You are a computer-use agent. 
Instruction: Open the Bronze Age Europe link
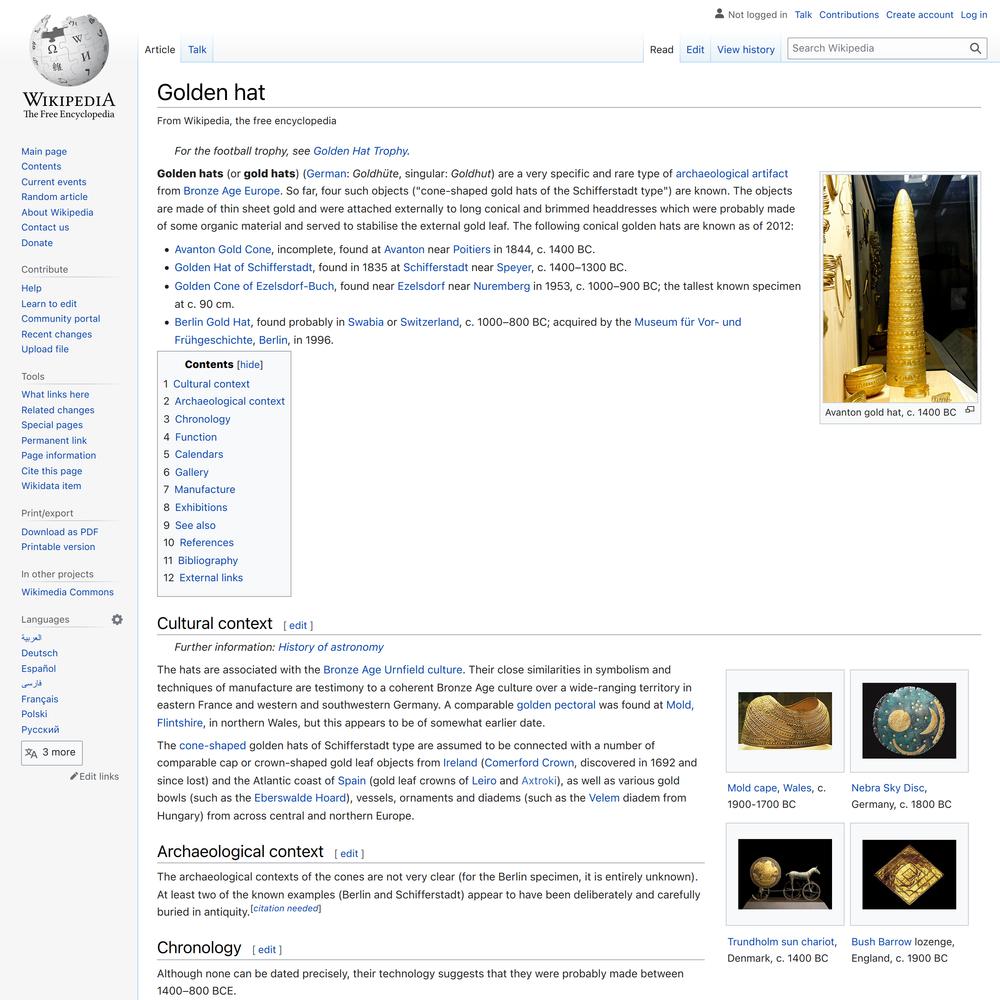(232, 191)
